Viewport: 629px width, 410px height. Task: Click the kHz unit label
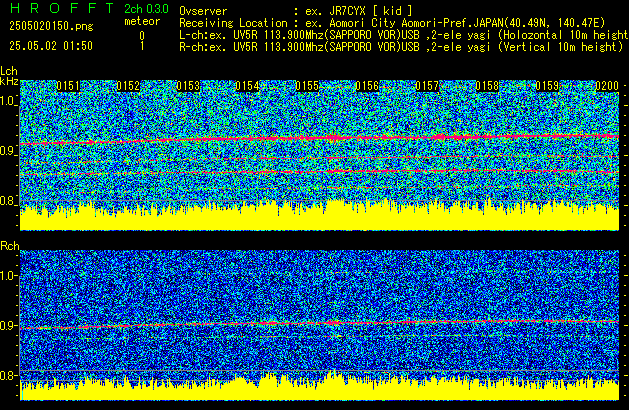(x=9, y=81)
